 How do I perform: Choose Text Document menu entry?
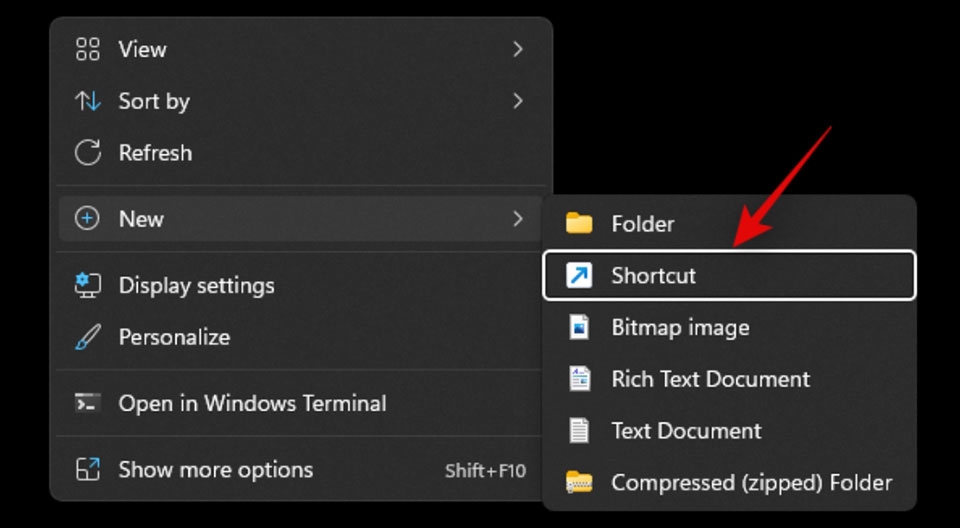(729, 431)
